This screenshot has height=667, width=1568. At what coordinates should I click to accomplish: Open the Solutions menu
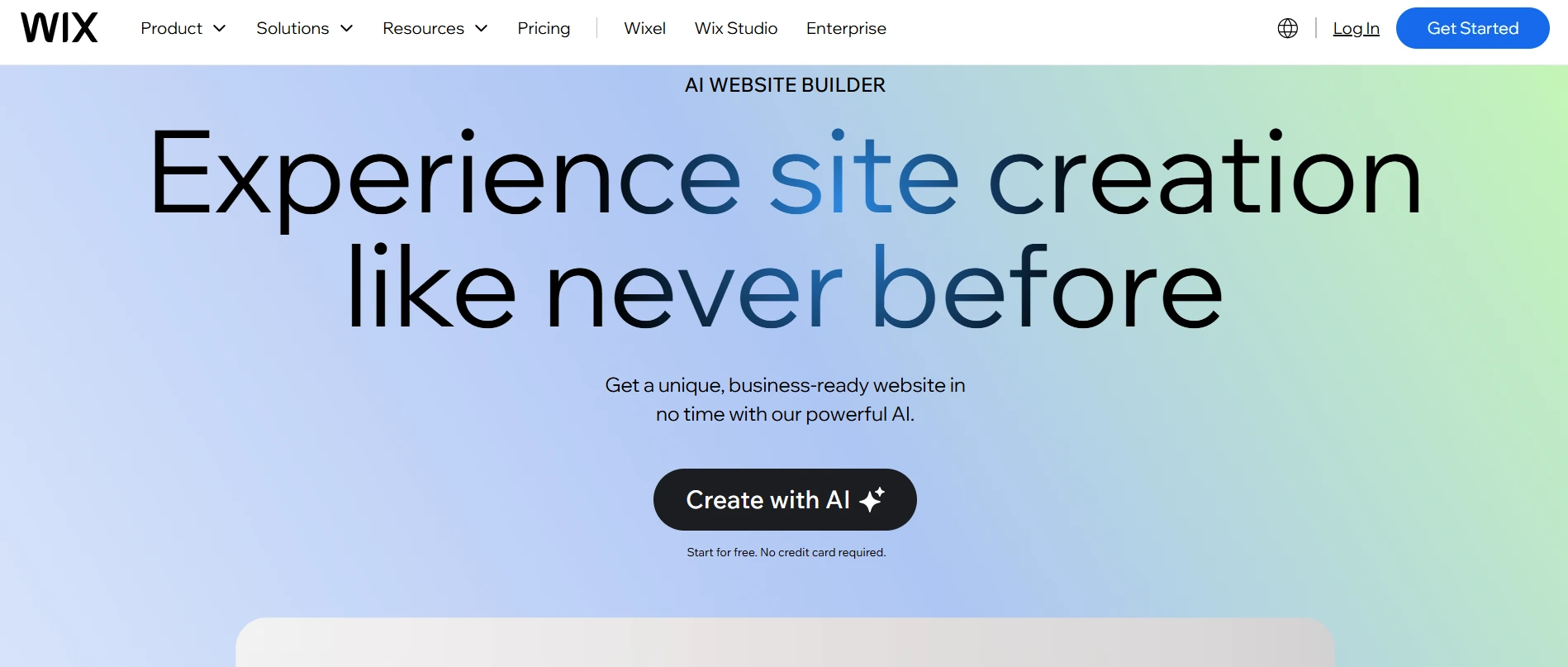[x=305, y=28]
